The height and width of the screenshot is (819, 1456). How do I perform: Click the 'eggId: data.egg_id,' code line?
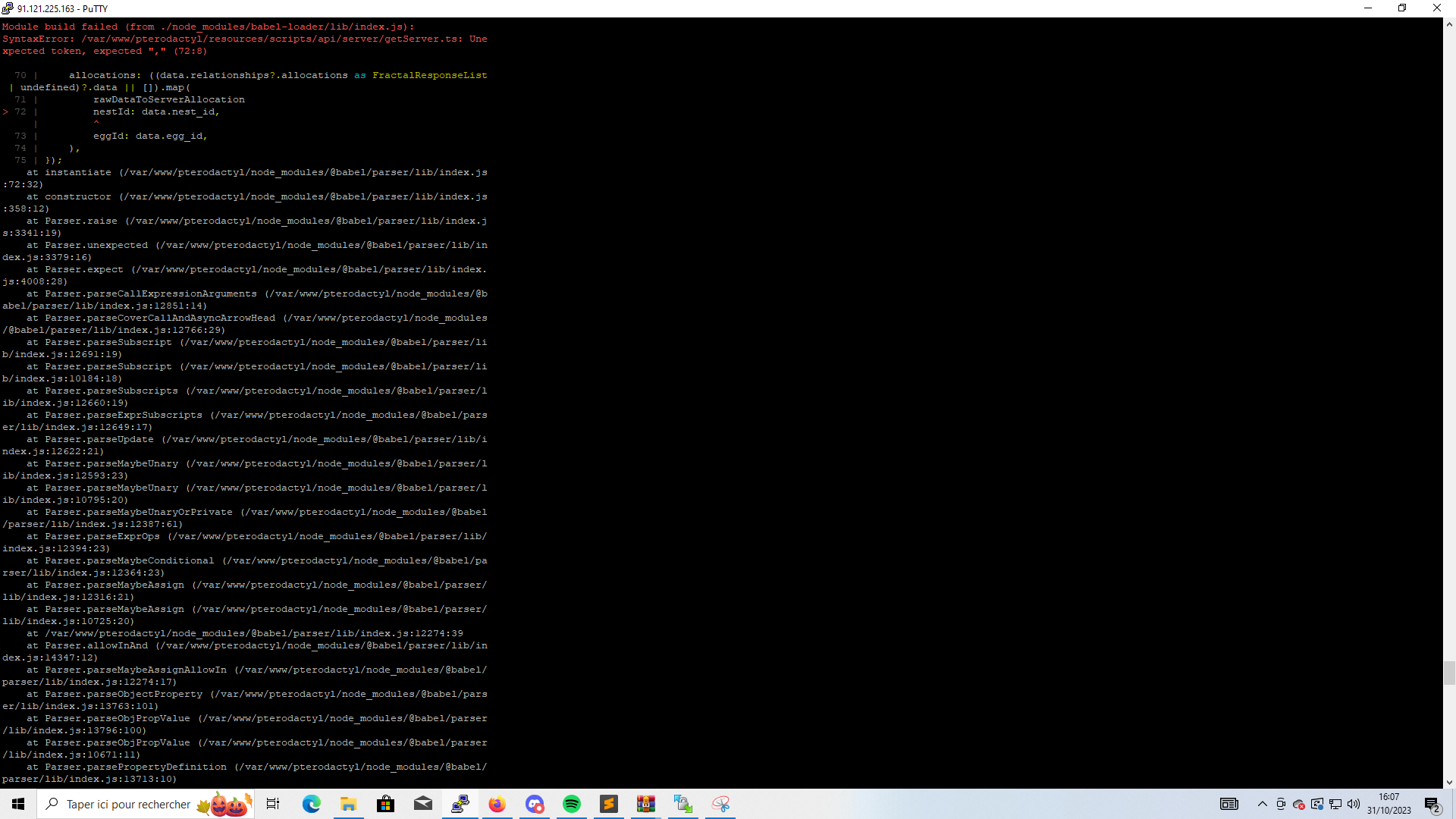tap(150, 136)
